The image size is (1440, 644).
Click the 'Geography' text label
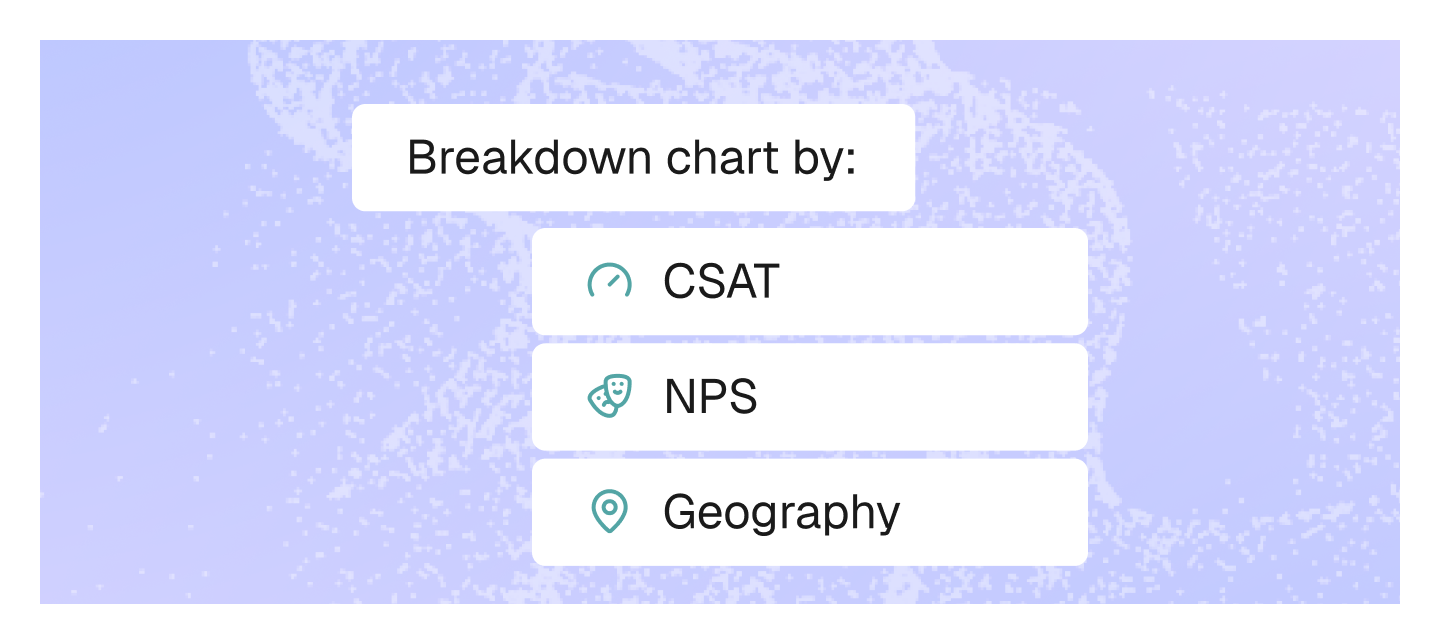(x=781, y=512)
